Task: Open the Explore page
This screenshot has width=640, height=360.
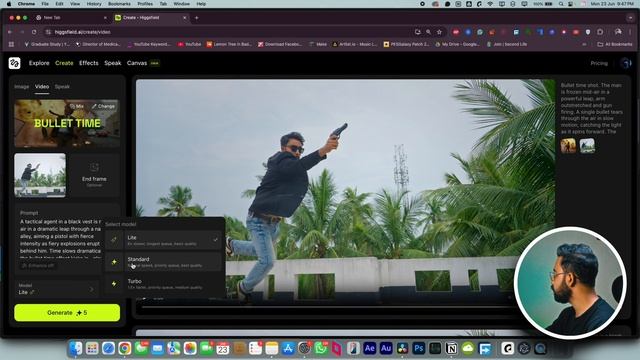Action: (x=39, y=63)
